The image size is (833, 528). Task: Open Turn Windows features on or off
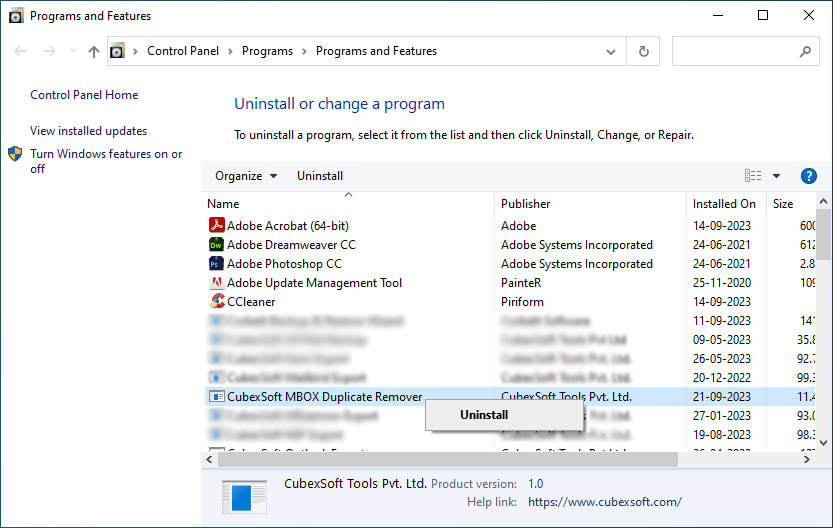106,161
